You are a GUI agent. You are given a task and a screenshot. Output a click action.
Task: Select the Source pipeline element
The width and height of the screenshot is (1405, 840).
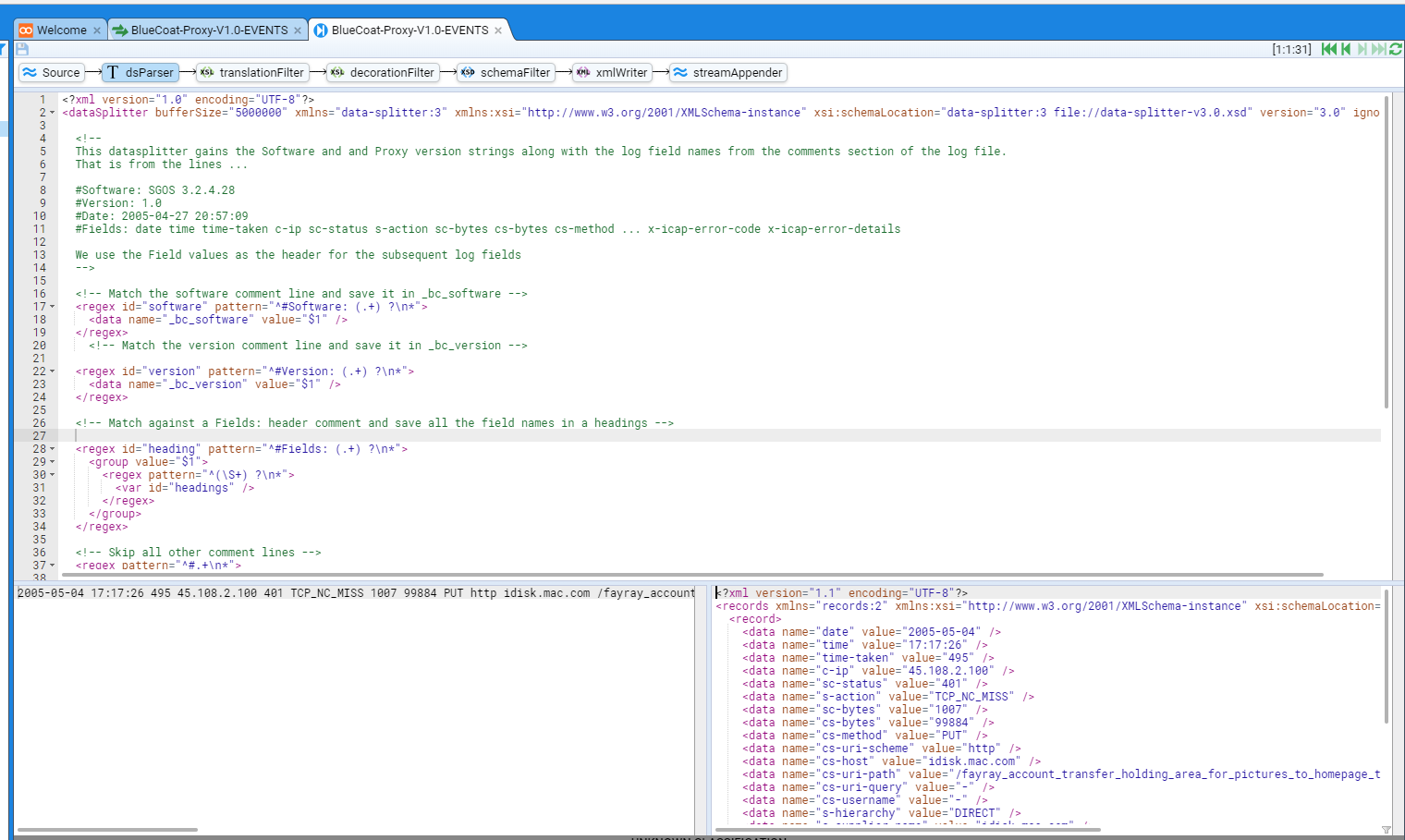(52, 73)
